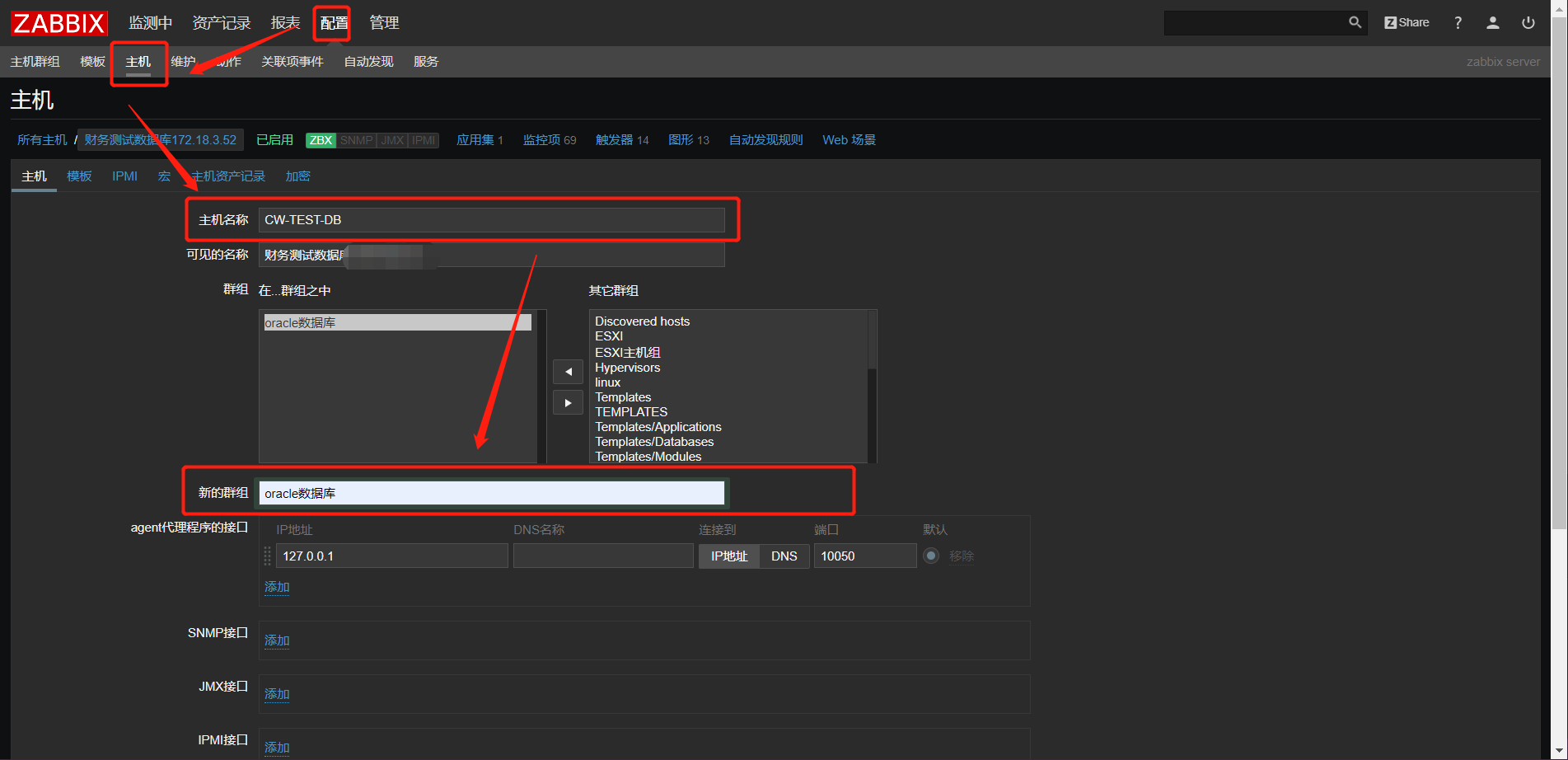
Task: Toggle connect to DNS option
Action: click(x=784, y=556)
